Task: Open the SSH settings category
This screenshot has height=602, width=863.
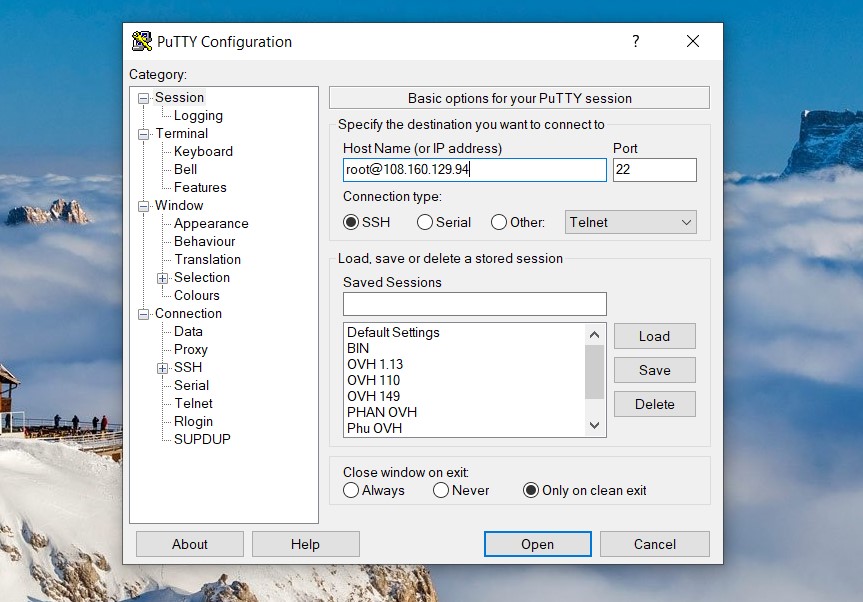Action: (188, 367)
